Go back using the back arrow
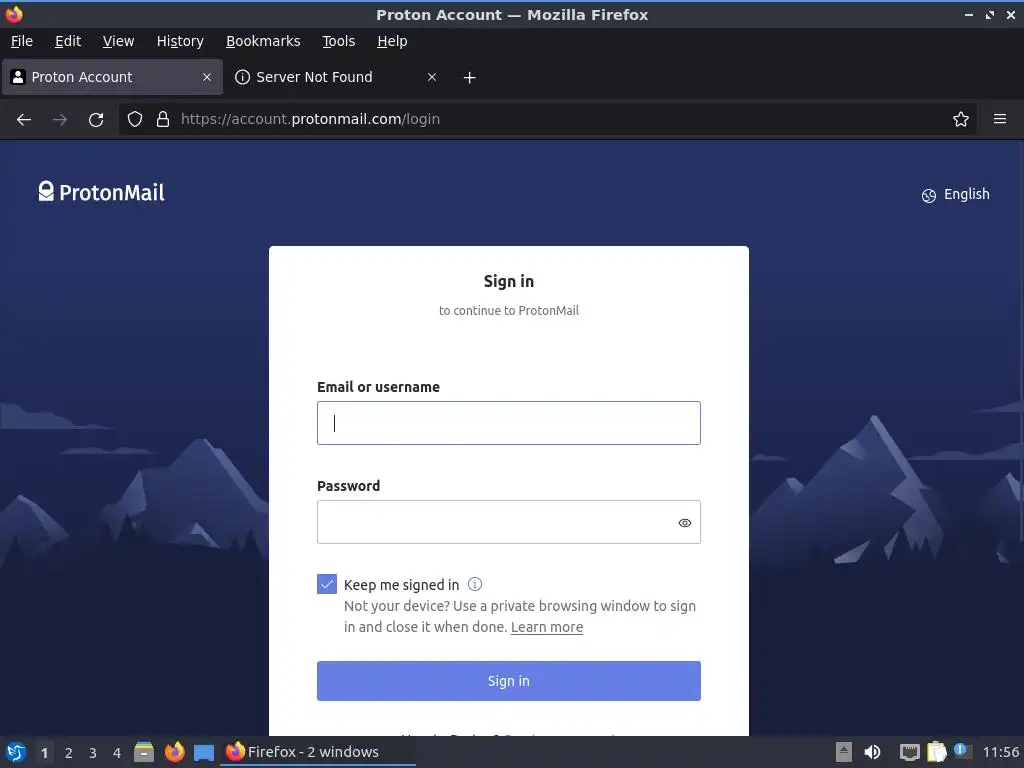1024x768 pixels. pos(24,120)
